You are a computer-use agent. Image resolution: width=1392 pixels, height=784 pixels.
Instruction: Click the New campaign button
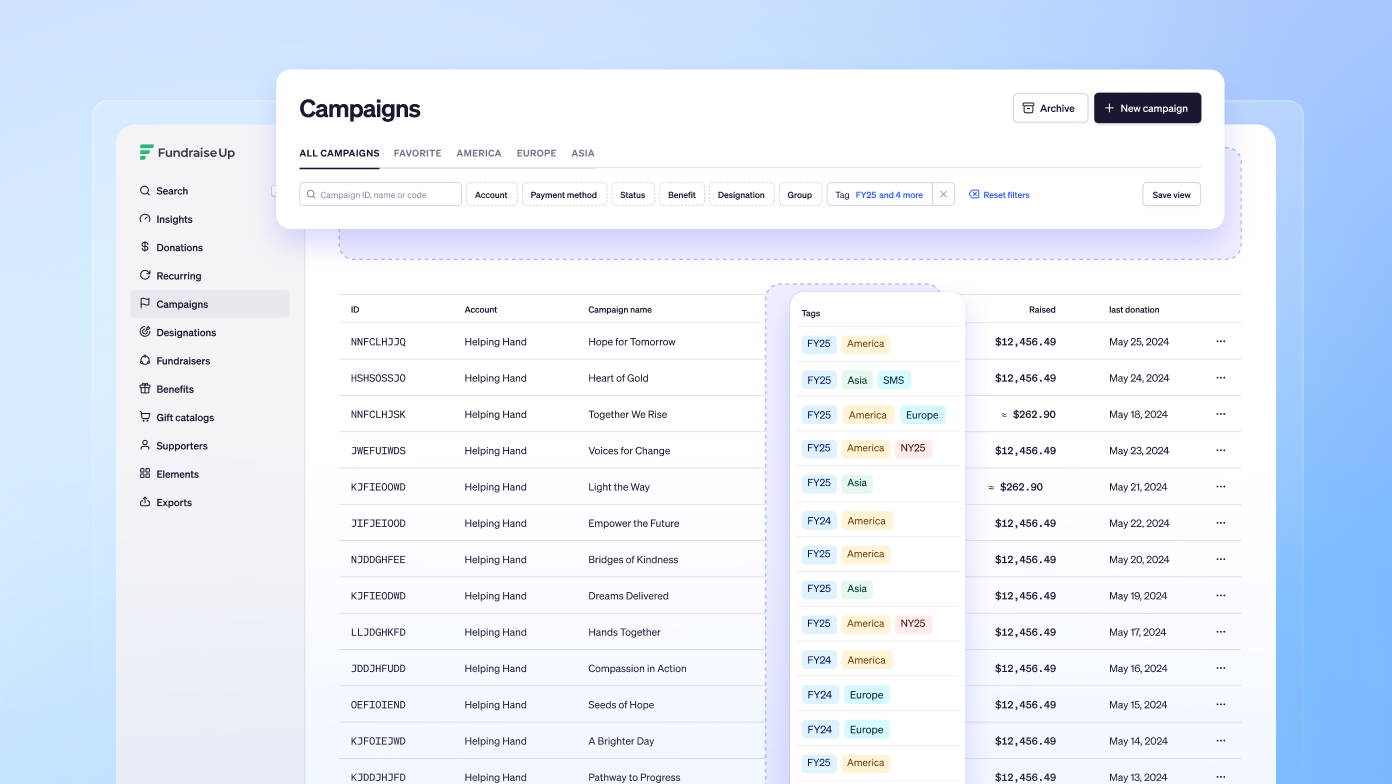tap(1147, 108)
